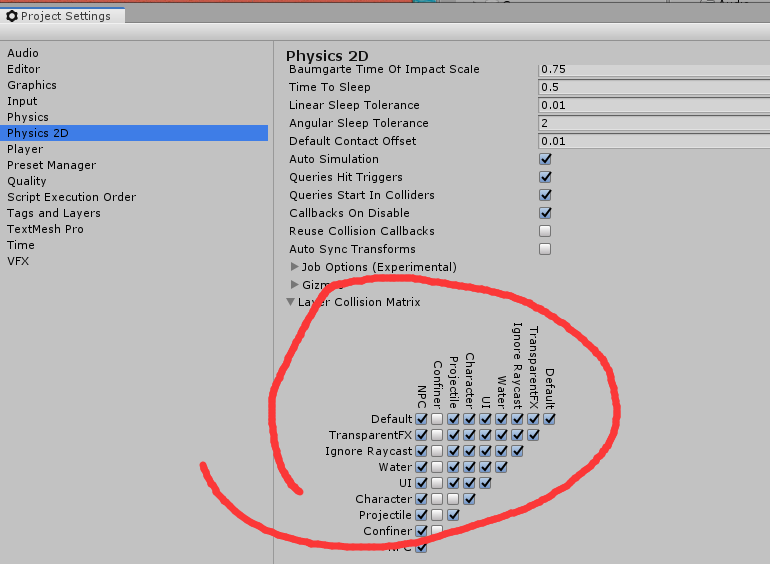The width and height of the screenshot is (770, 564).
Task: Edit the Angular Sleep Tolerance value
Action: (x=650, y=123)
